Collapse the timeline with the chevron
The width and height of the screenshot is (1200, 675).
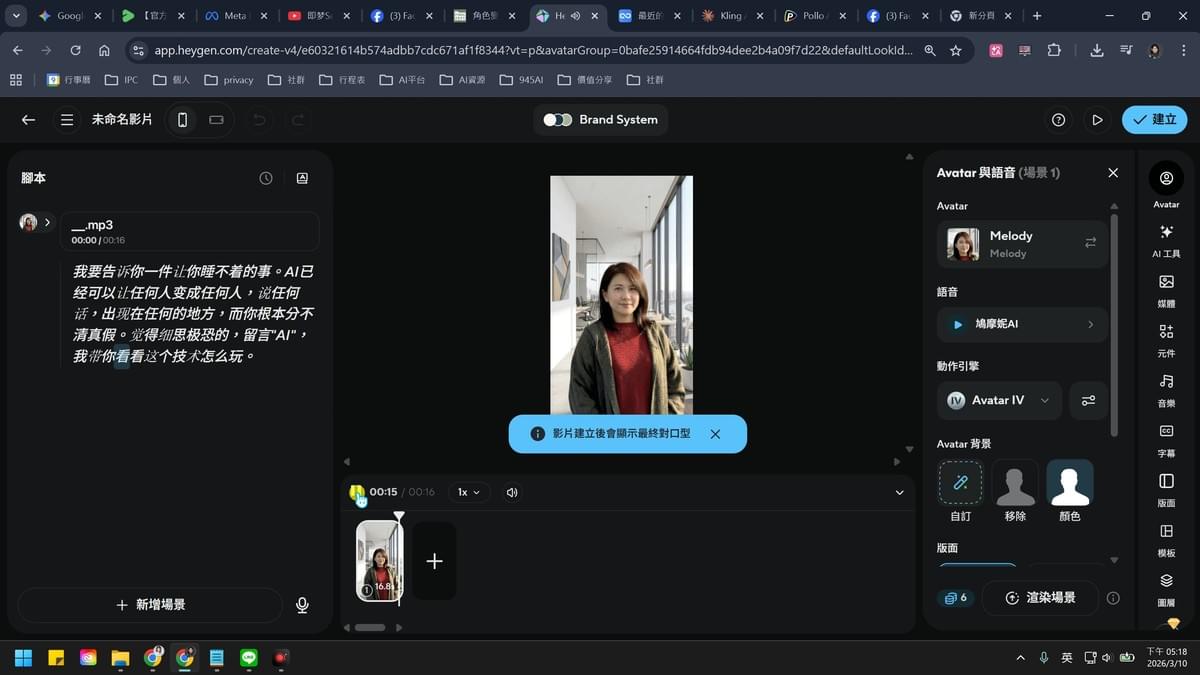[899, 492]
